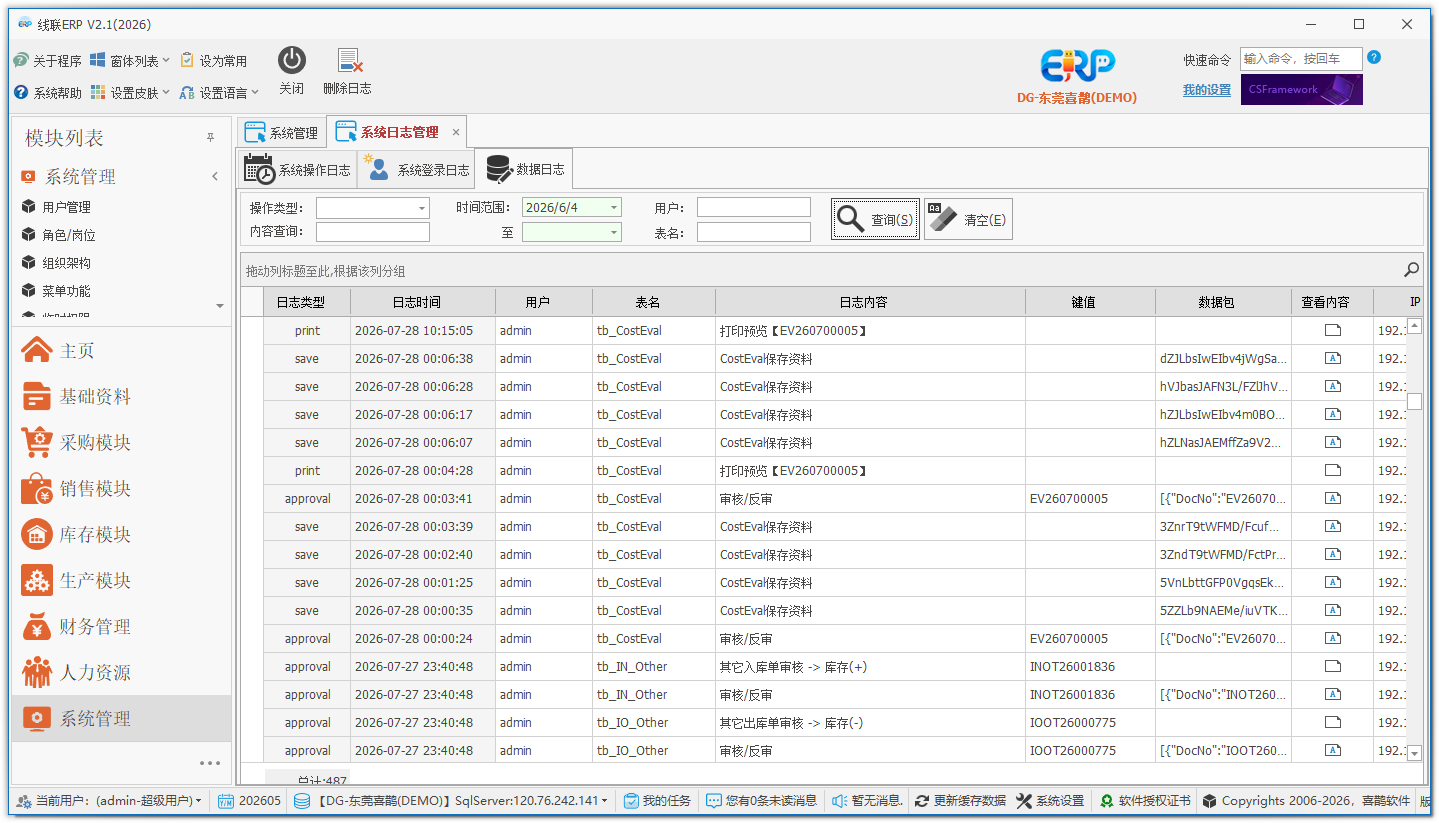This screenshot has width=1439, height=823.
Task: Open 系统帮助 help item
Action: point(47,93)
